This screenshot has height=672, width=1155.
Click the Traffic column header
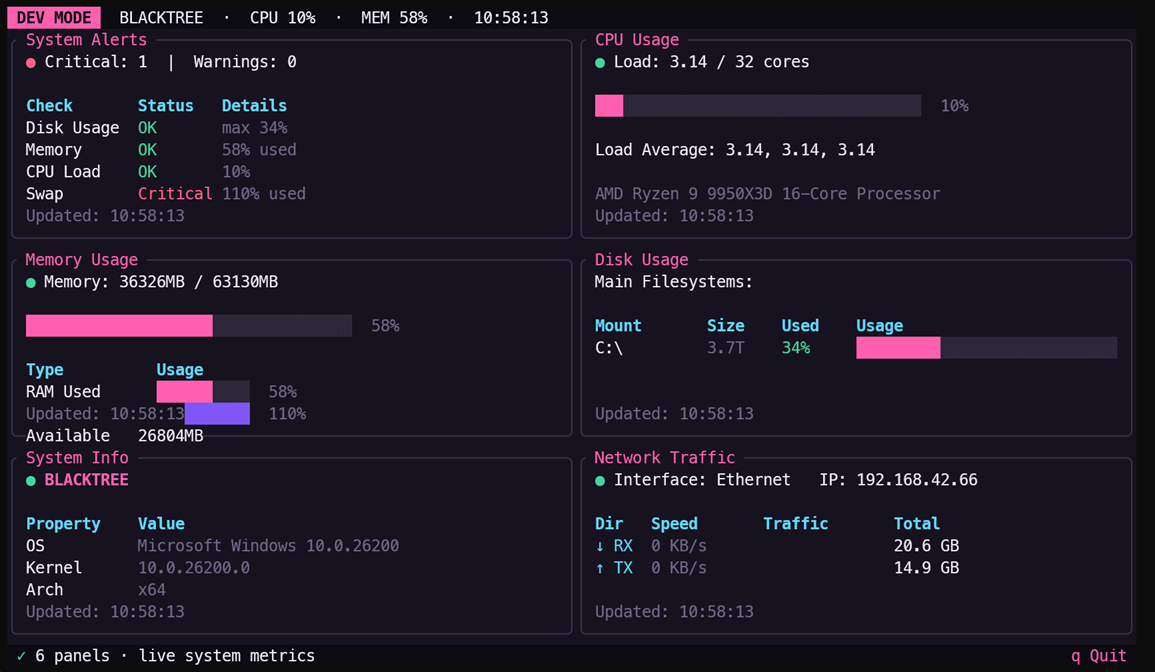796,524
